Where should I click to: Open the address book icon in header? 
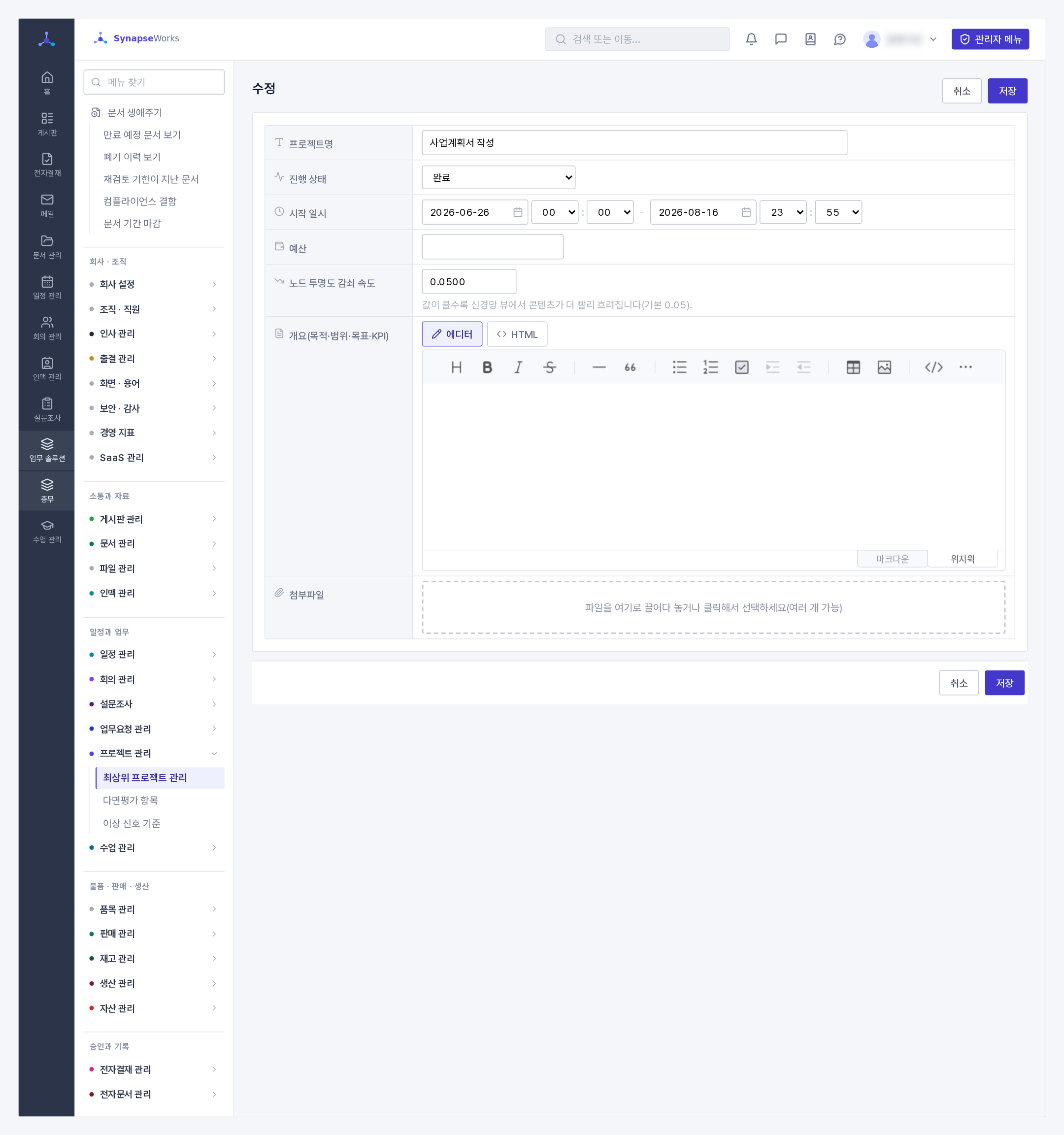coord(810,39)
